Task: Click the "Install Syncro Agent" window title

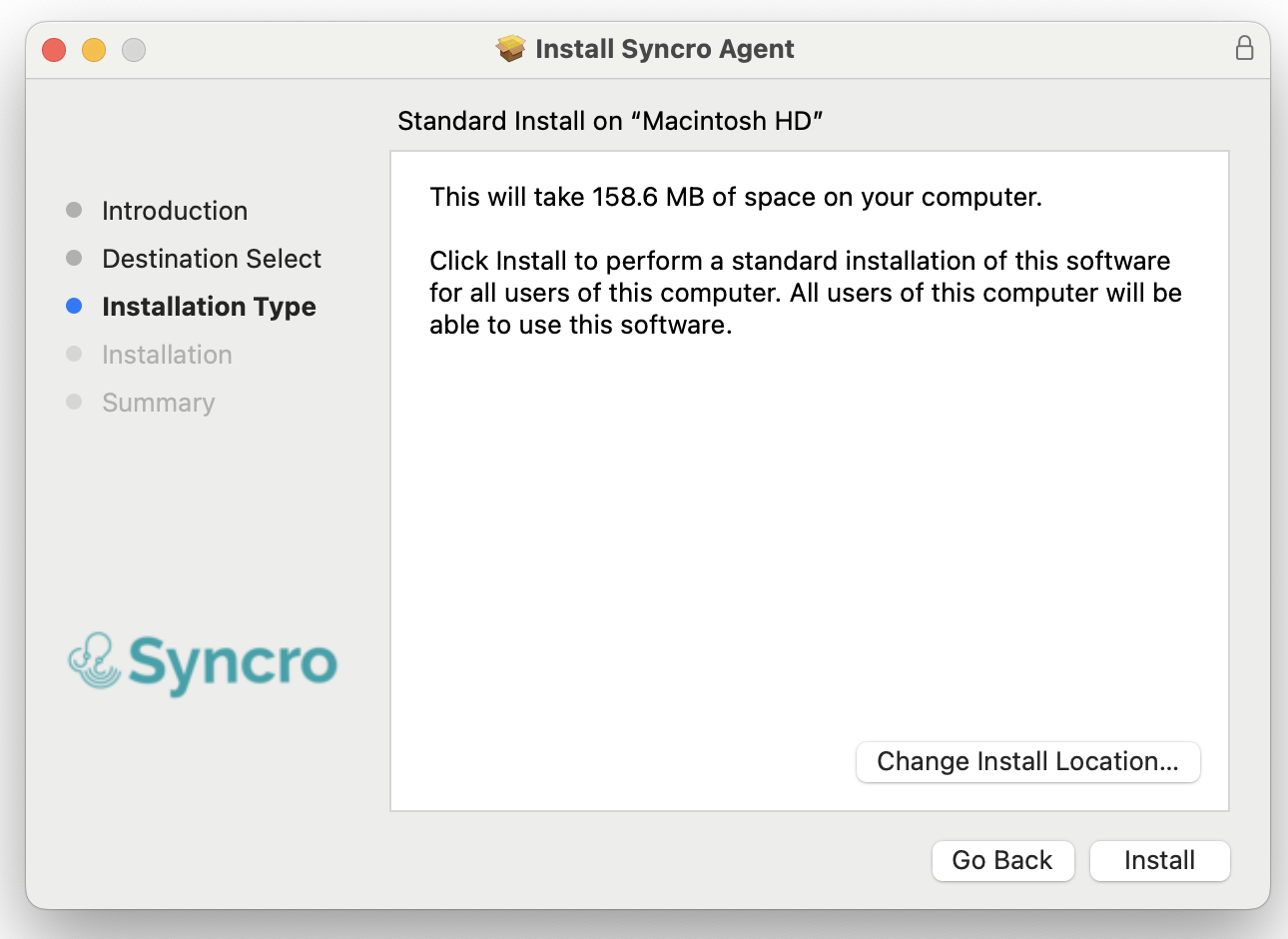Action: (664, 49)
